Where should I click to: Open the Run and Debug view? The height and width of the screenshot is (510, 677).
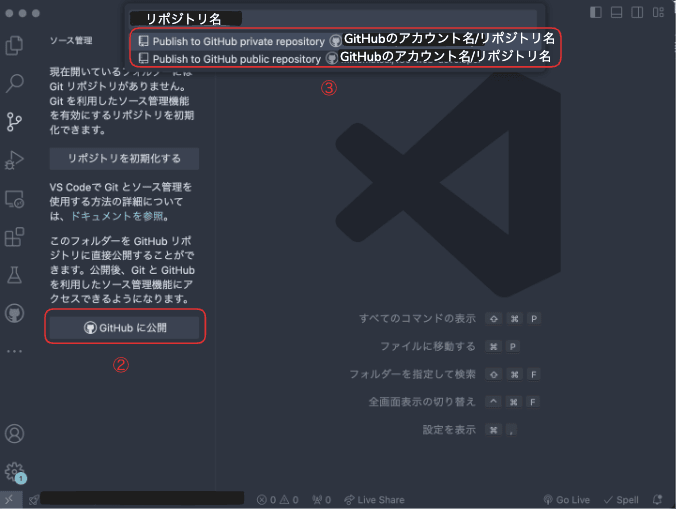tap(14, 160)
